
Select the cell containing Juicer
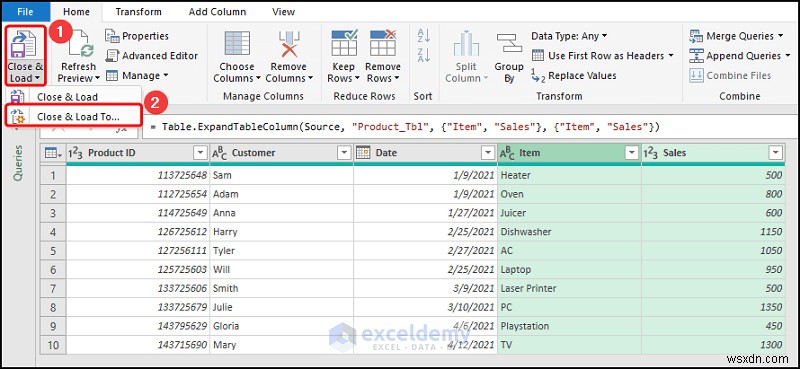point(569,213)
